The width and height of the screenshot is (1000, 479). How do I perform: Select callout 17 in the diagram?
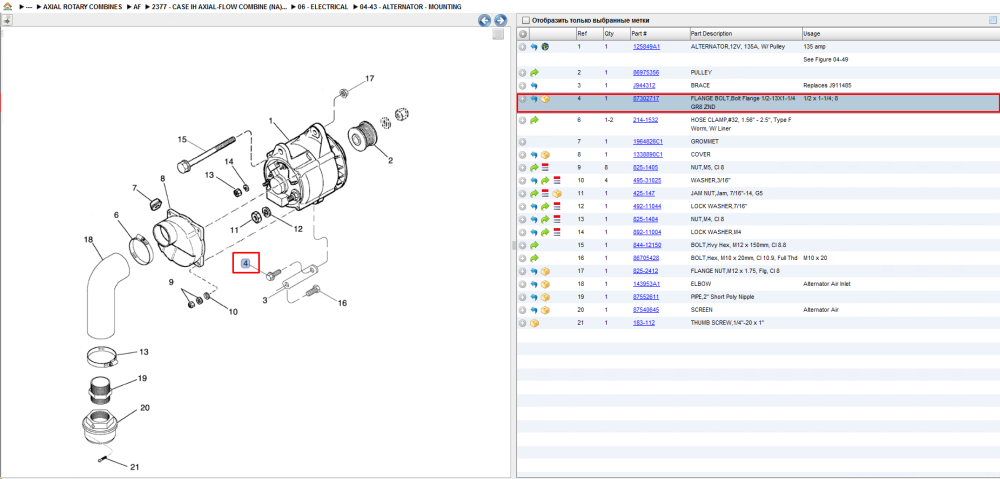click(369, 78)
